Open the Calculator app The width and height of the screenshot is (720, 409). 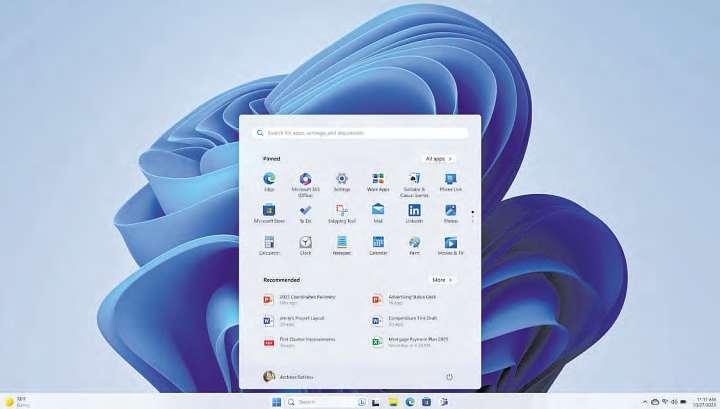point(269,246)
